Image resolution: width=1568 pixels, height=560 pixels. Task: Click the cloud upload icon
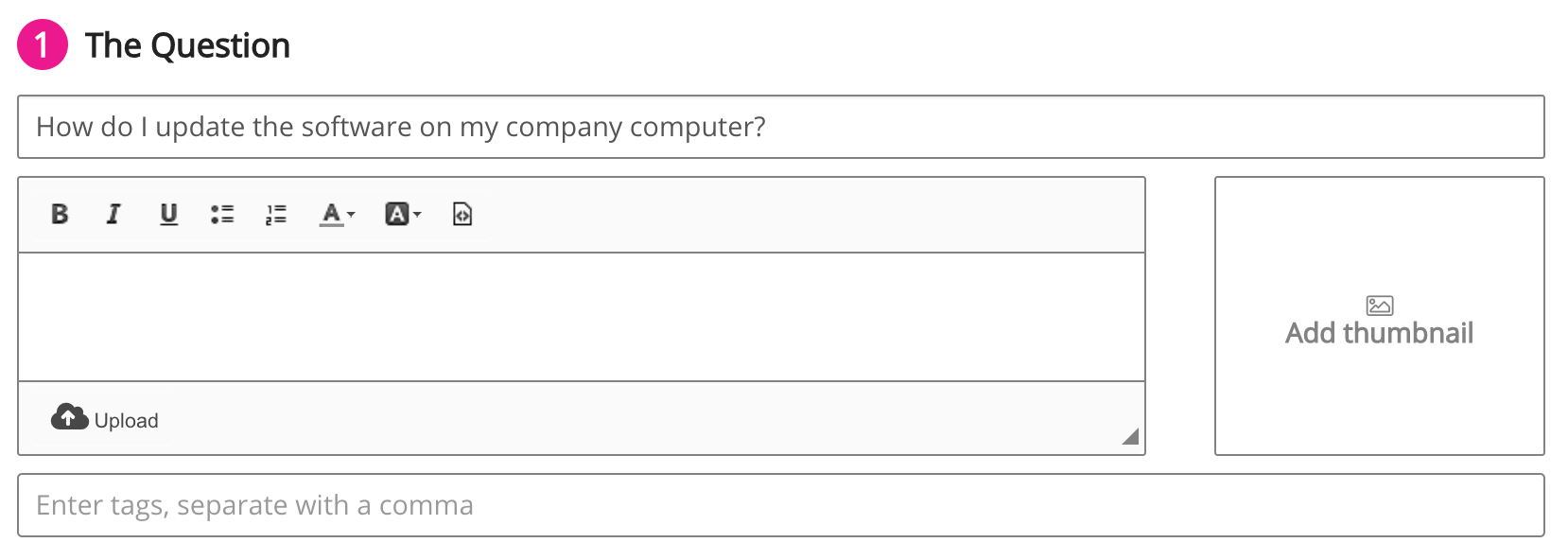tap(69, 417)
